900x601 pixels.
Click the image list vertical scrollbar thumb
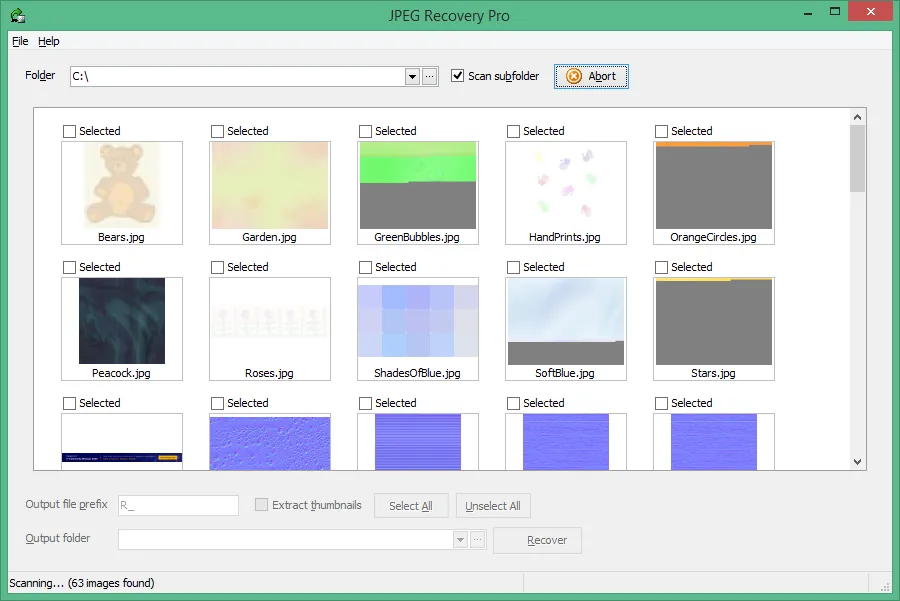pyautogui.click(x=858, y=158)
